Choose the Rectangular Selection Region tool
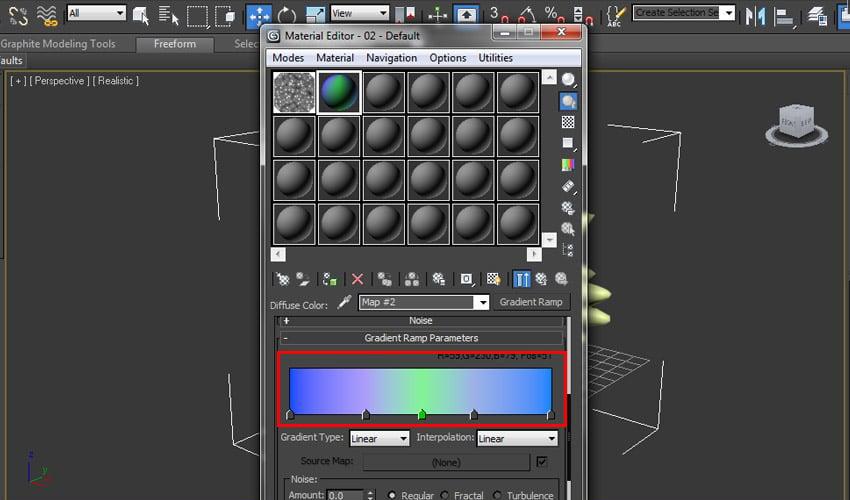The height and width of the screenshot is (500, 850). point(197,16)
